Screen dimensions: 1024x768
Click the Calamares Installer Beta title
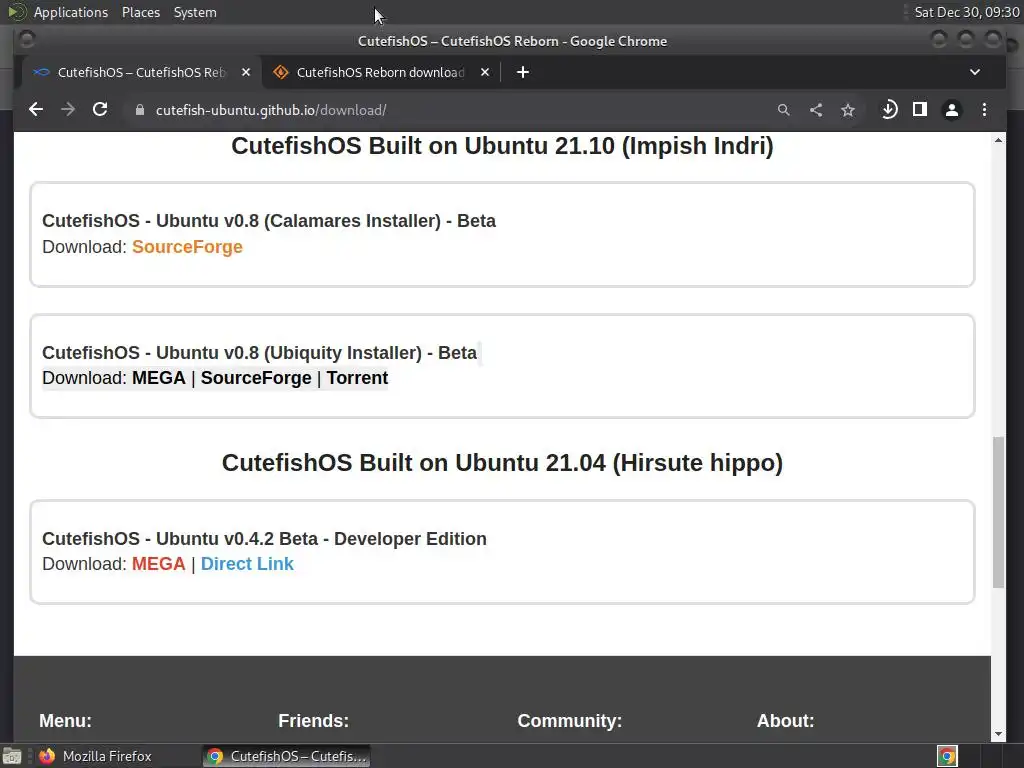pyautogui.click(x=269, y=221)
